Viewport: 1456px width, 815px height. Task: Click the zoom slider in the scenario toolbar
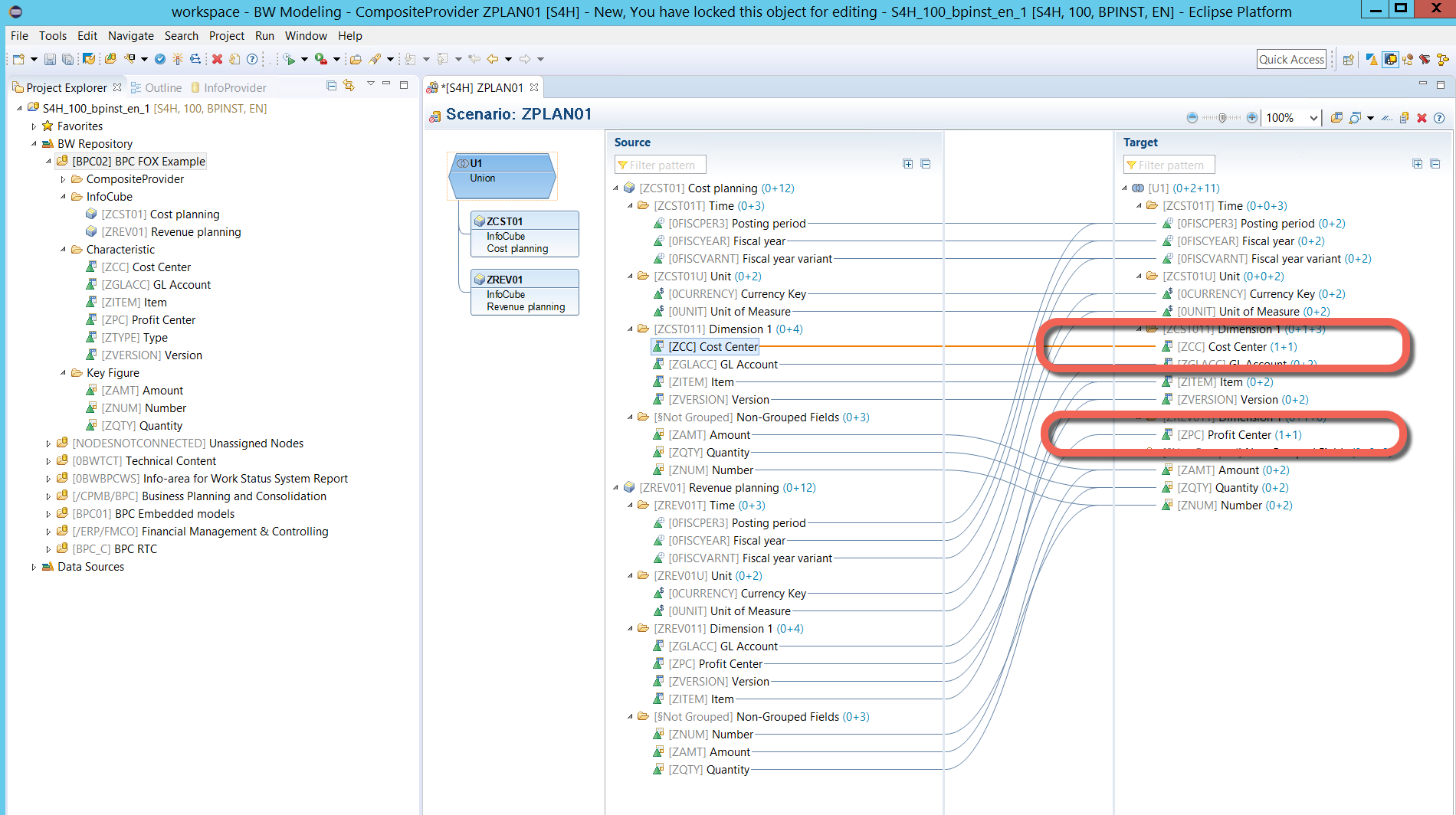click(x=1222, y=116)
